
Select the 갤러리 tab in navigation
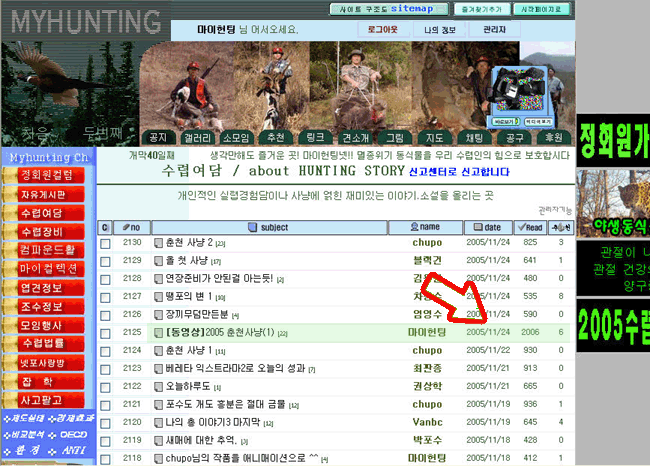click(195, 137)
